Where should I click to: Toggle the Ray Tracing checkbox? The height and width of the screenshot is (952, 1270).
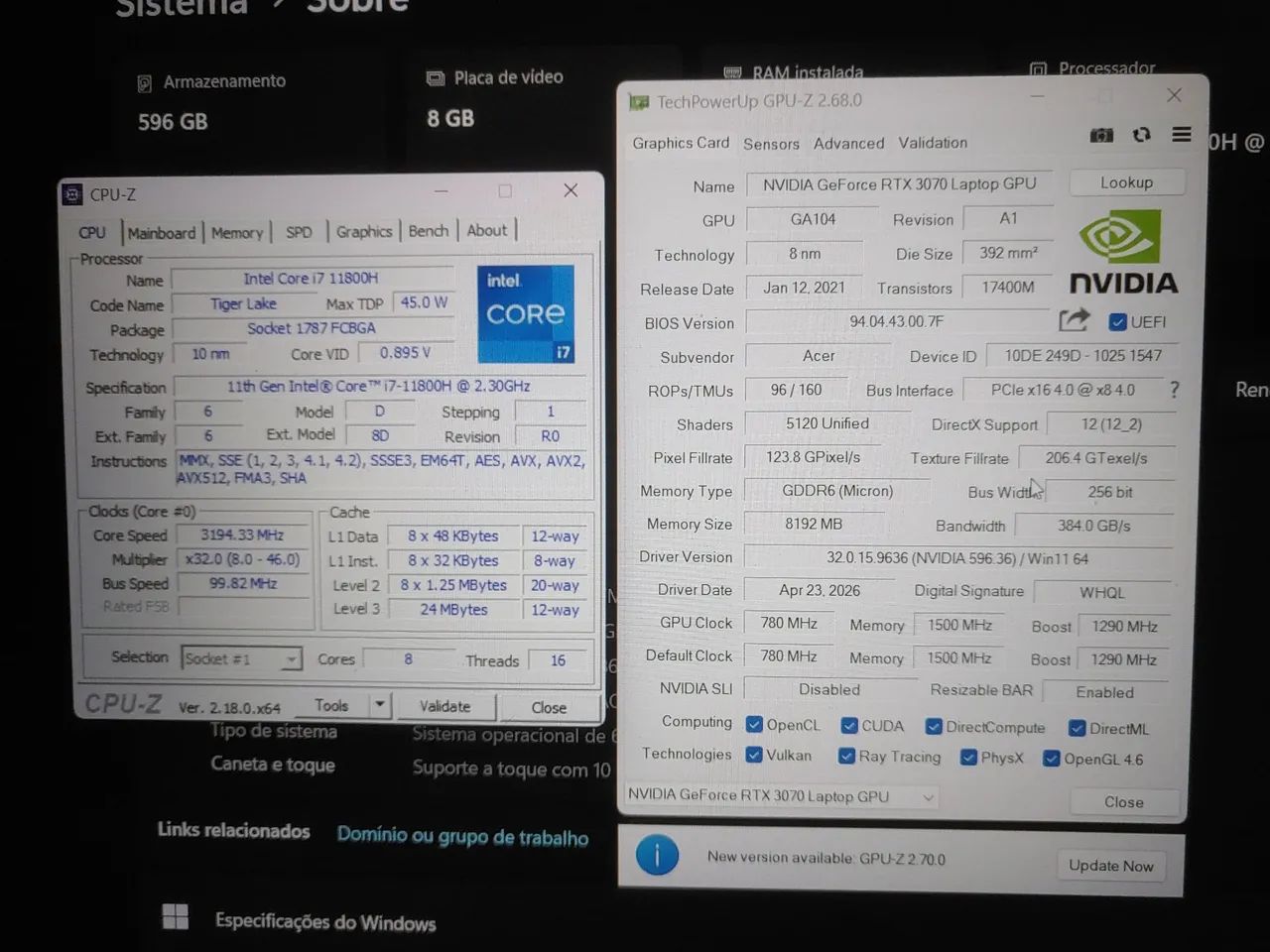click(x=846, y=756)
